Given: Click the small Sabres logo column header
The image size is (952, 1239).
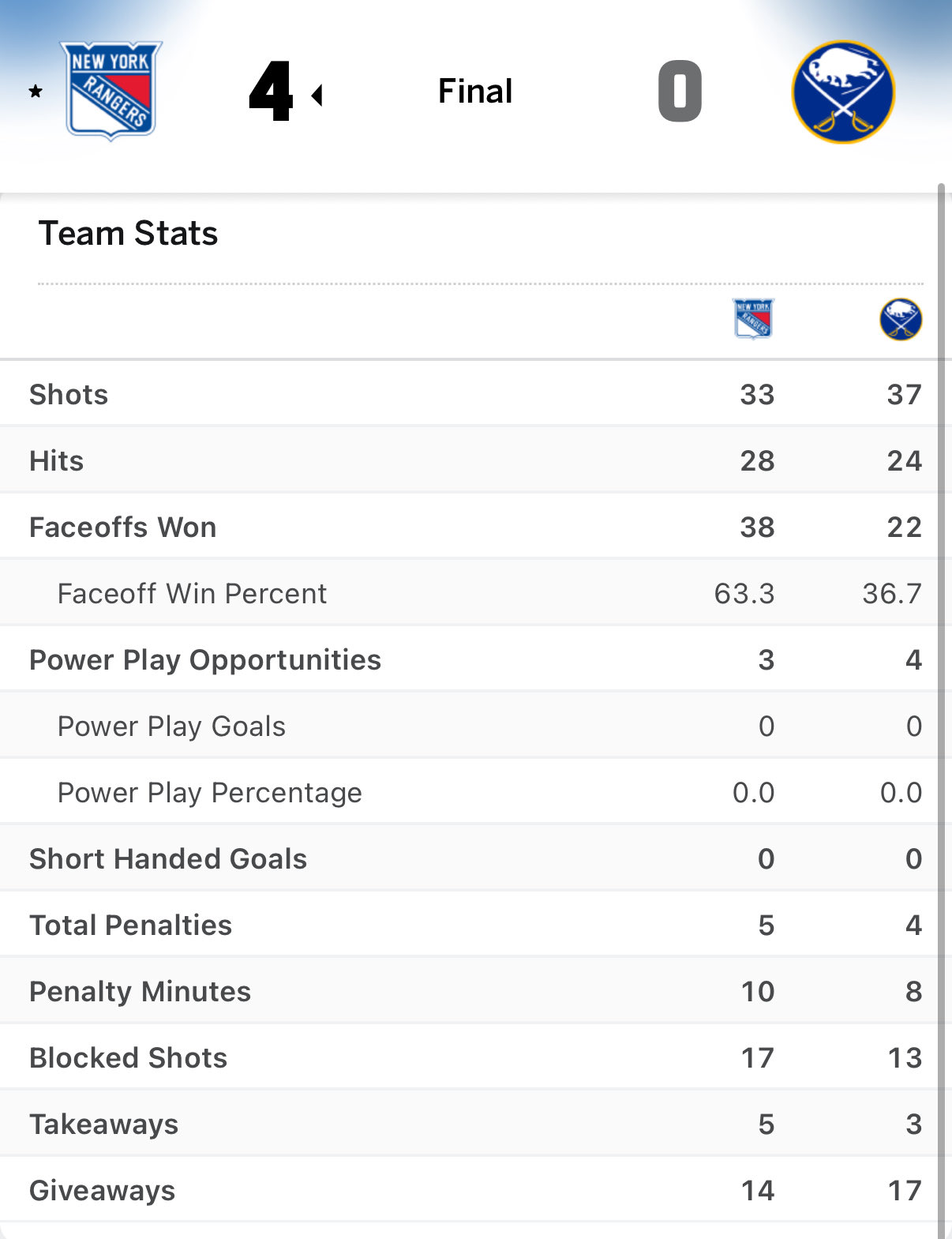Looking at the screenshot, I should pyautogui.click(x=901, y=319).
